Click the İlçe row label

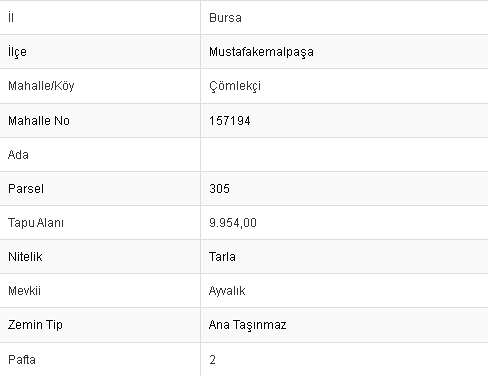click(17, 52)
